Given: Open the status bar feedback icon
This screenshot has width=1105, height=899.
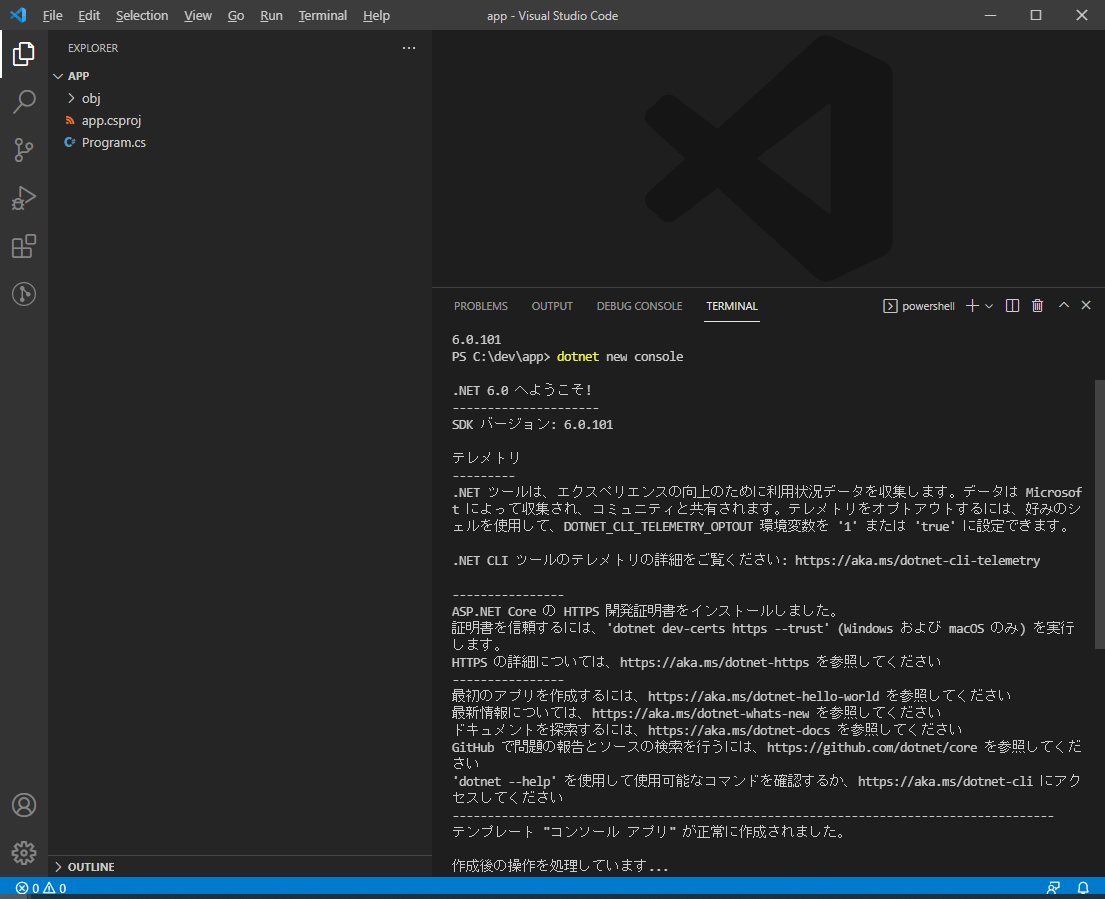Looking at the screenshot, I should click(1053, 888).
